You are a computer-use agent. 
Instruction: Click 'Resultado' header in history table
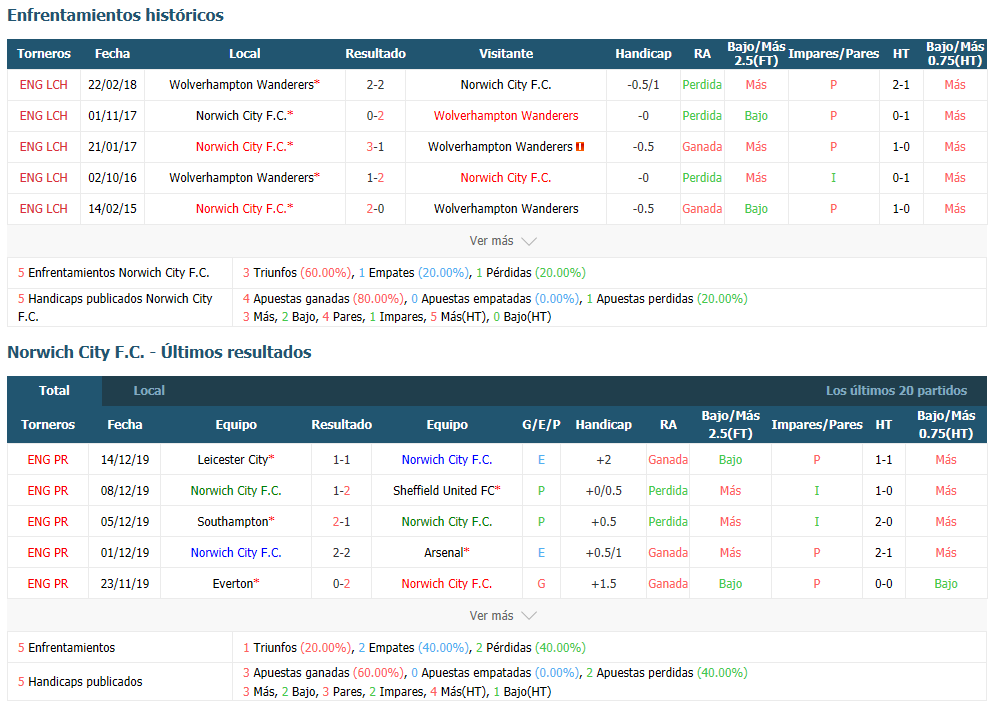click(375, 54)
